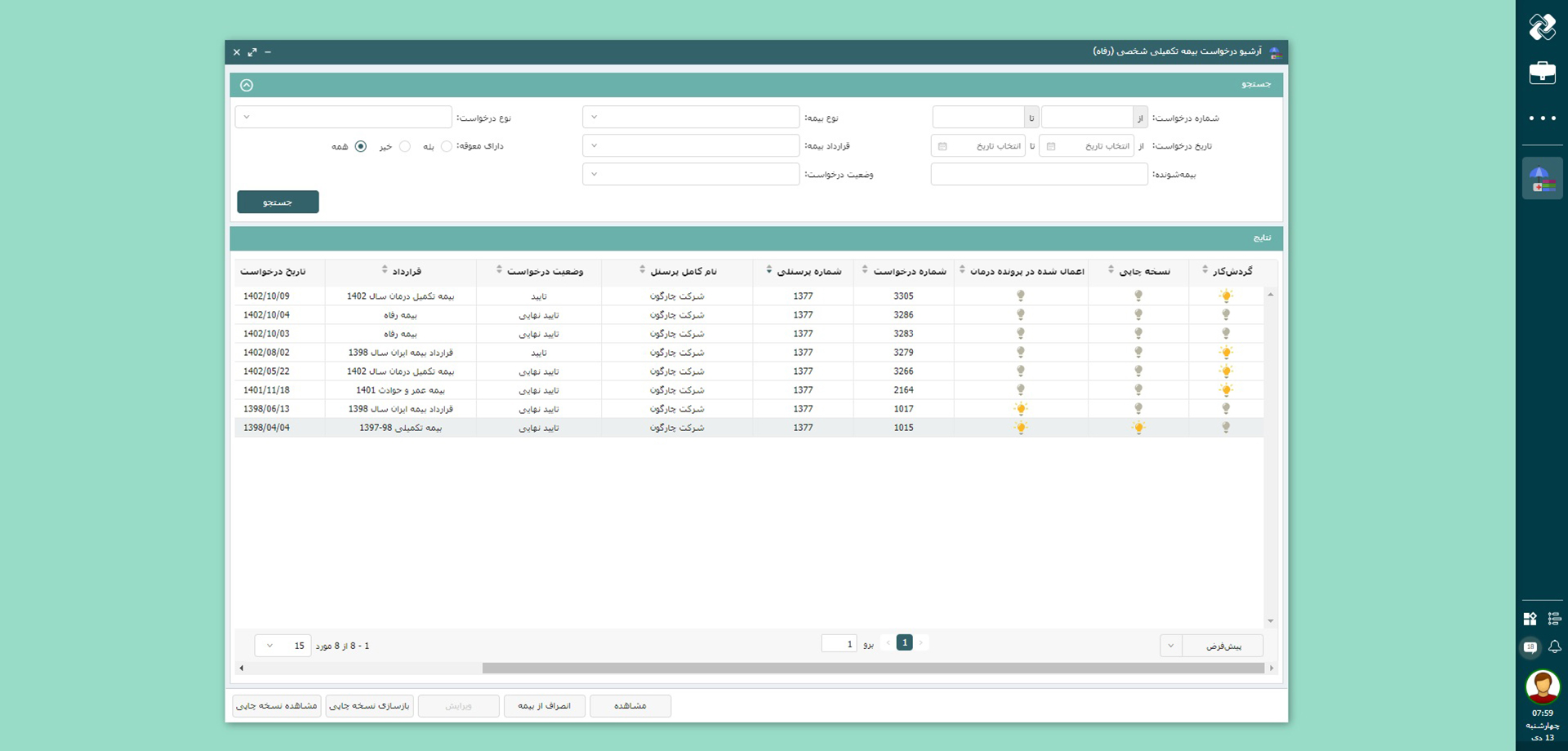The height and width of the screenshot is (751, 1568).
Task: Click the 'انصراف از بیمه' button
Action: pyautogui.click(x=544, y=705)
